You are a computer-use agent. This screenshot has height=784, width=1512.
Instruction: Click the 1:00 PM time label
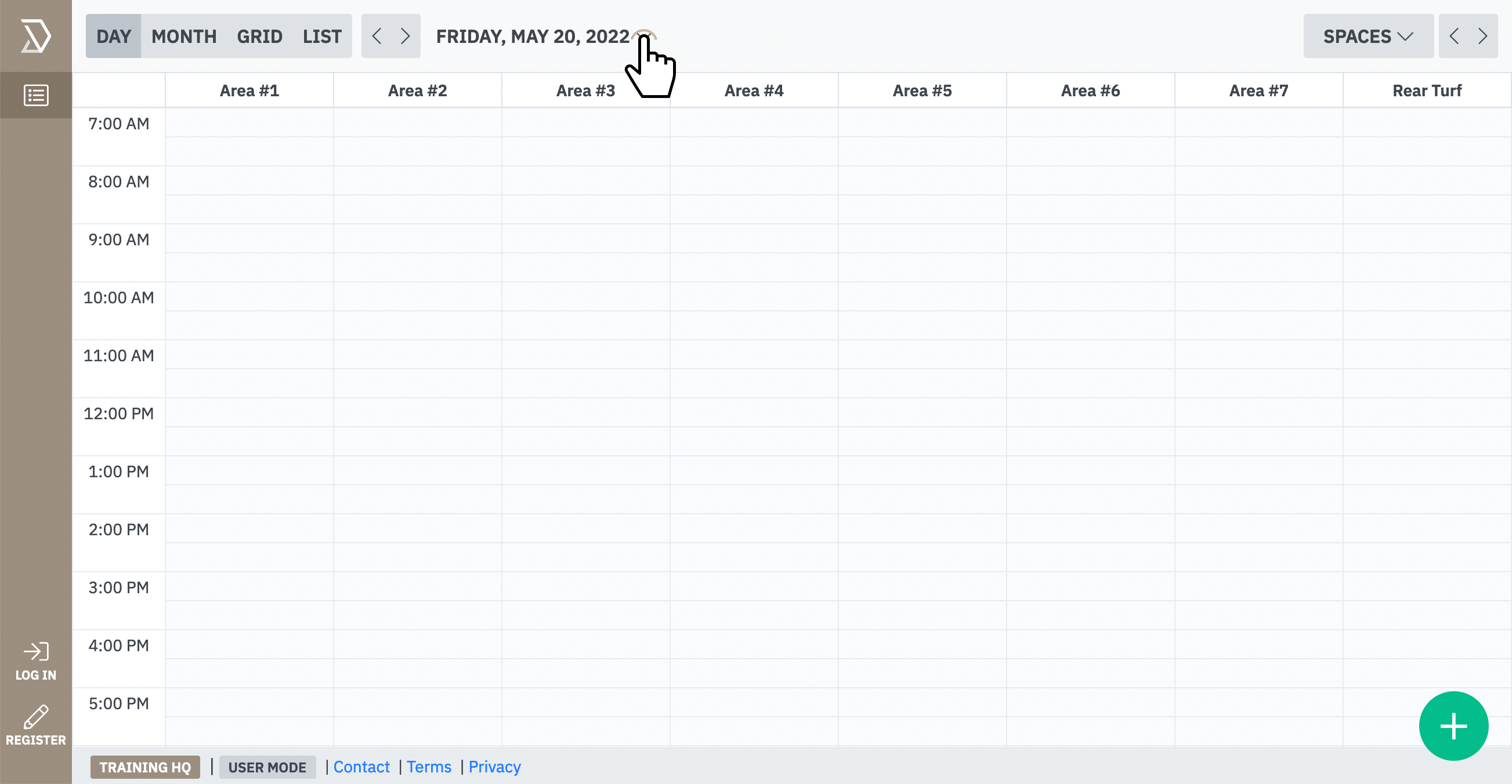tap(118, 472)
